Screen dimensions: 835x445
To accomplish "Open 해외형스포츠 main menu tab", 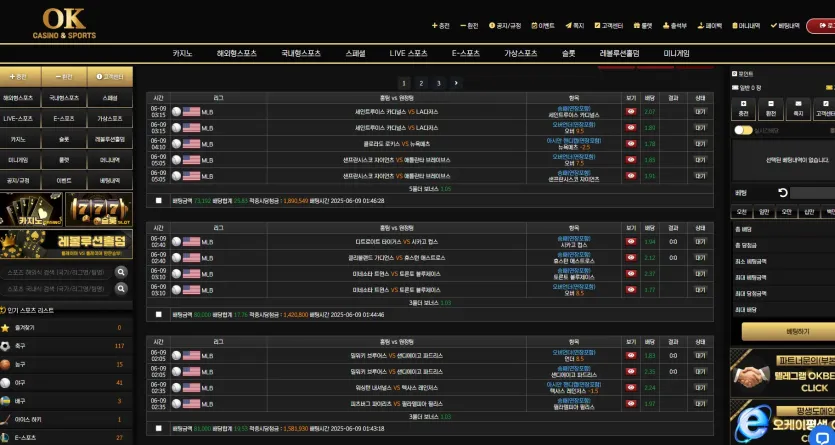I will tap(236, 53).
